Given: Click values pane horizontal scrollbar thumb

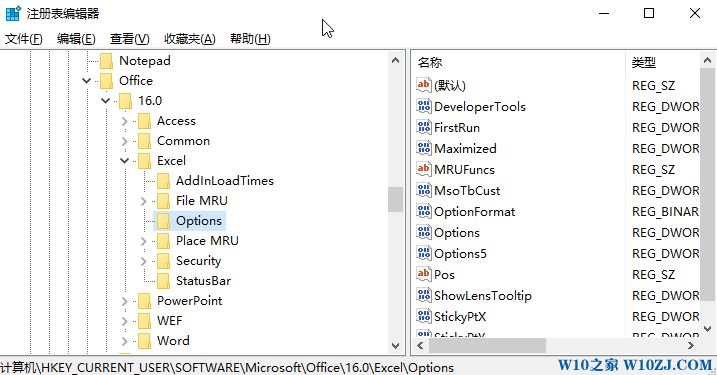Looking at the screenshot, I should pyautogui.click(x=487, y=346).
